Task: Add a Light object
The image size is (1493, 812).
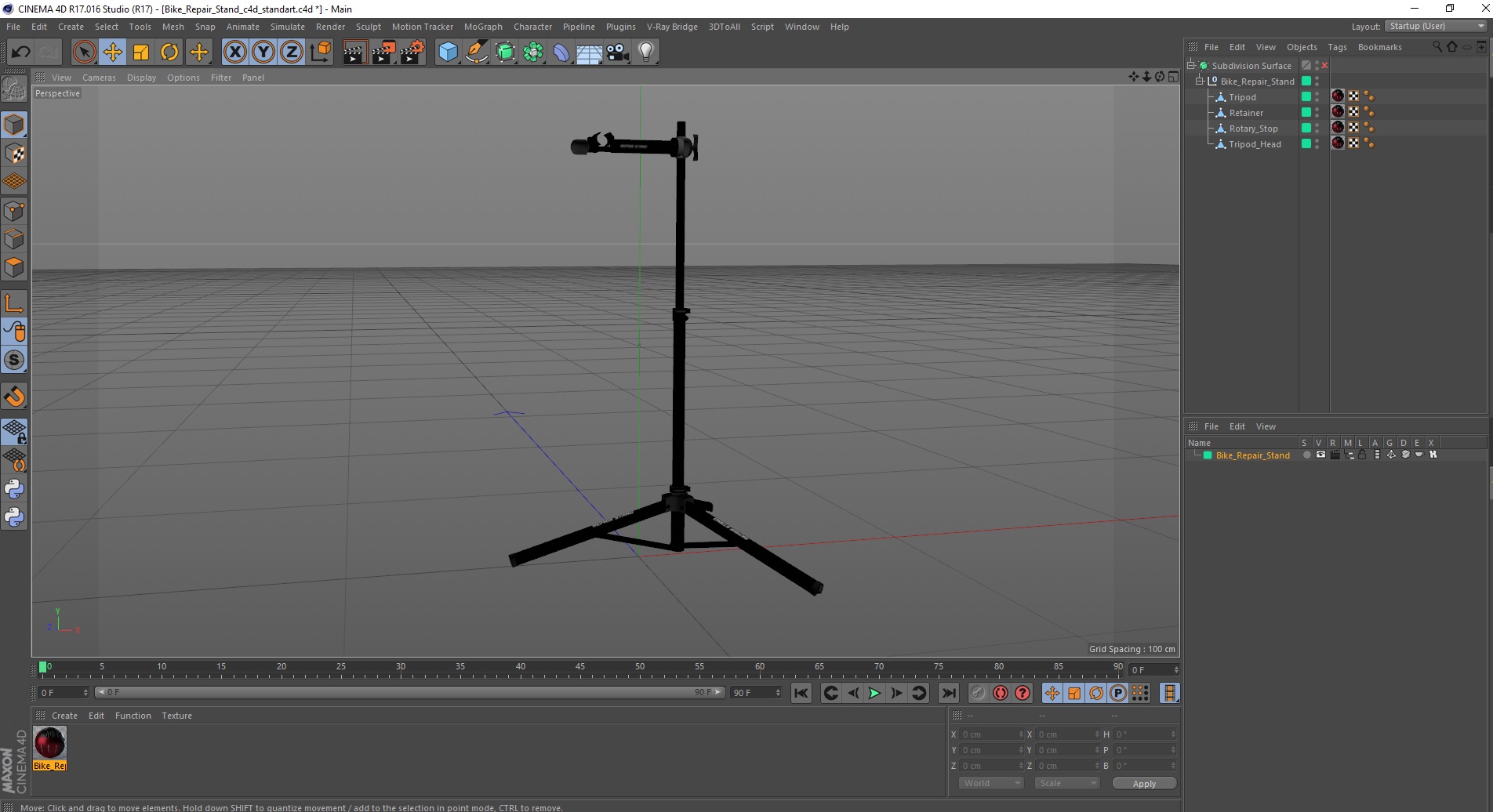Action: pyautogui.click(x=645, y=53)
